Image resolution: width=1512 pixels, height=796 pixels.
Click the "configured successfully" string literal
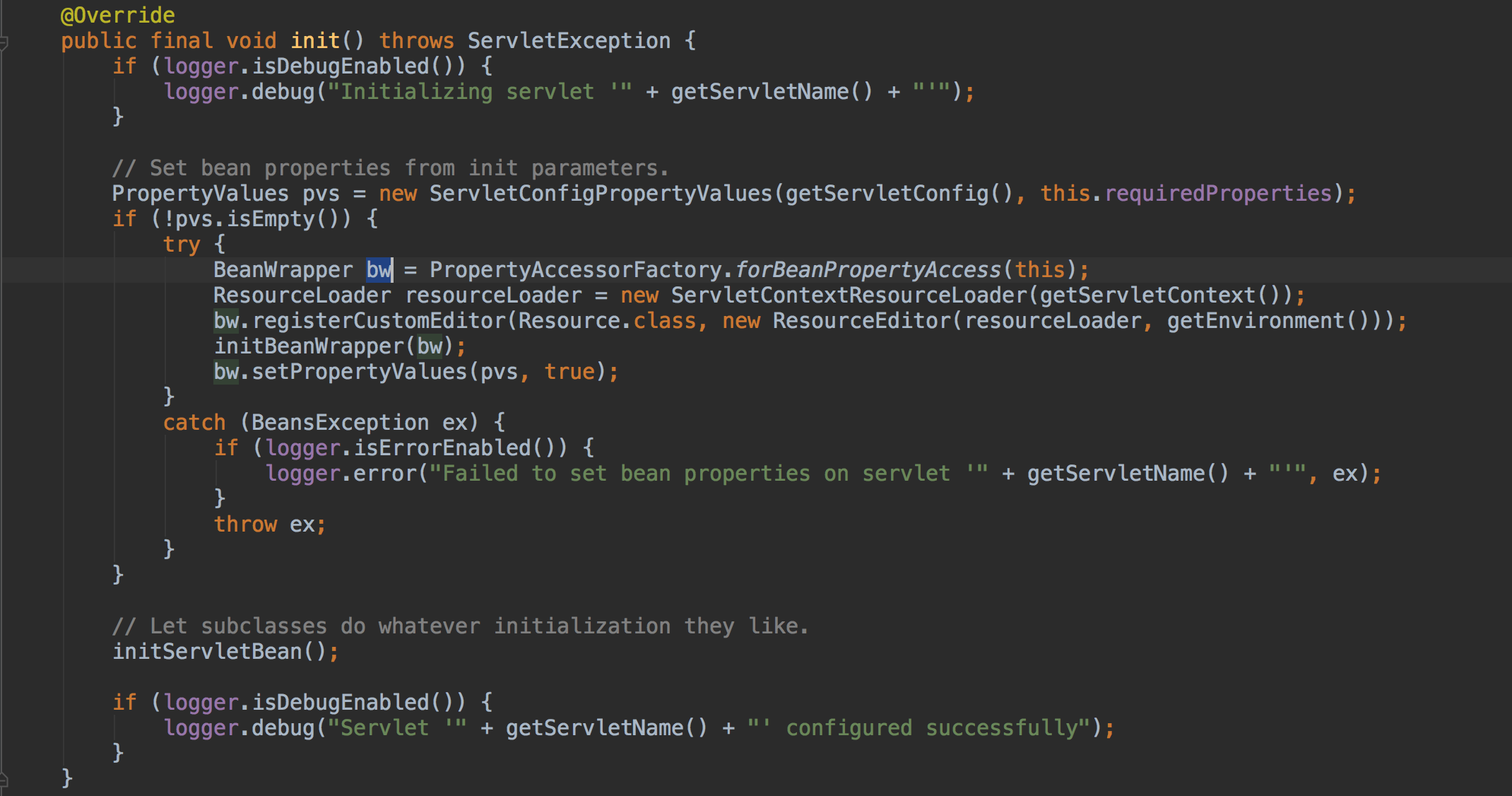click(919, 728)
